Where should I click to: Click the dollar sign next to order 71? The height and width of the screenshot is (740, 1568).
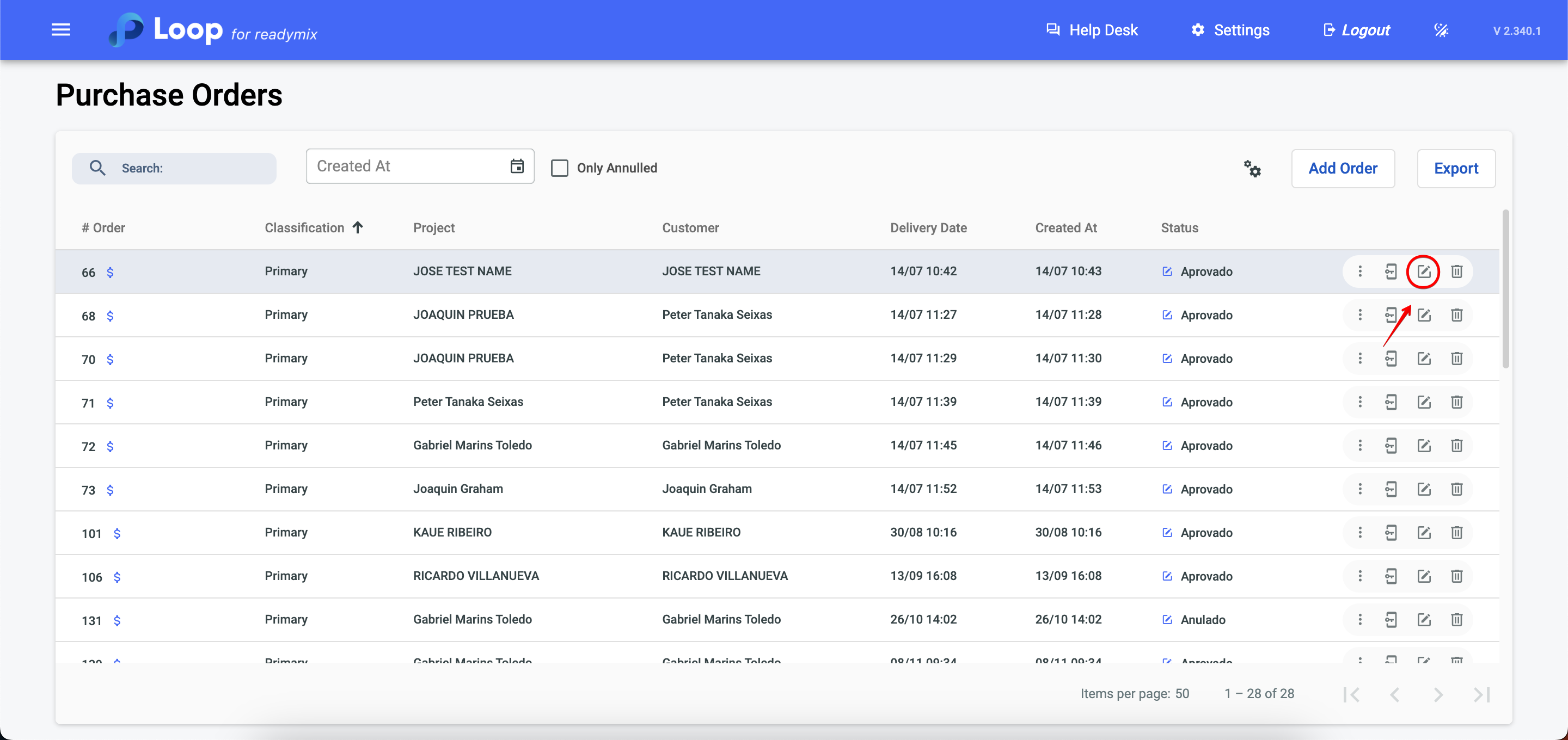click(x=110, y=403)
